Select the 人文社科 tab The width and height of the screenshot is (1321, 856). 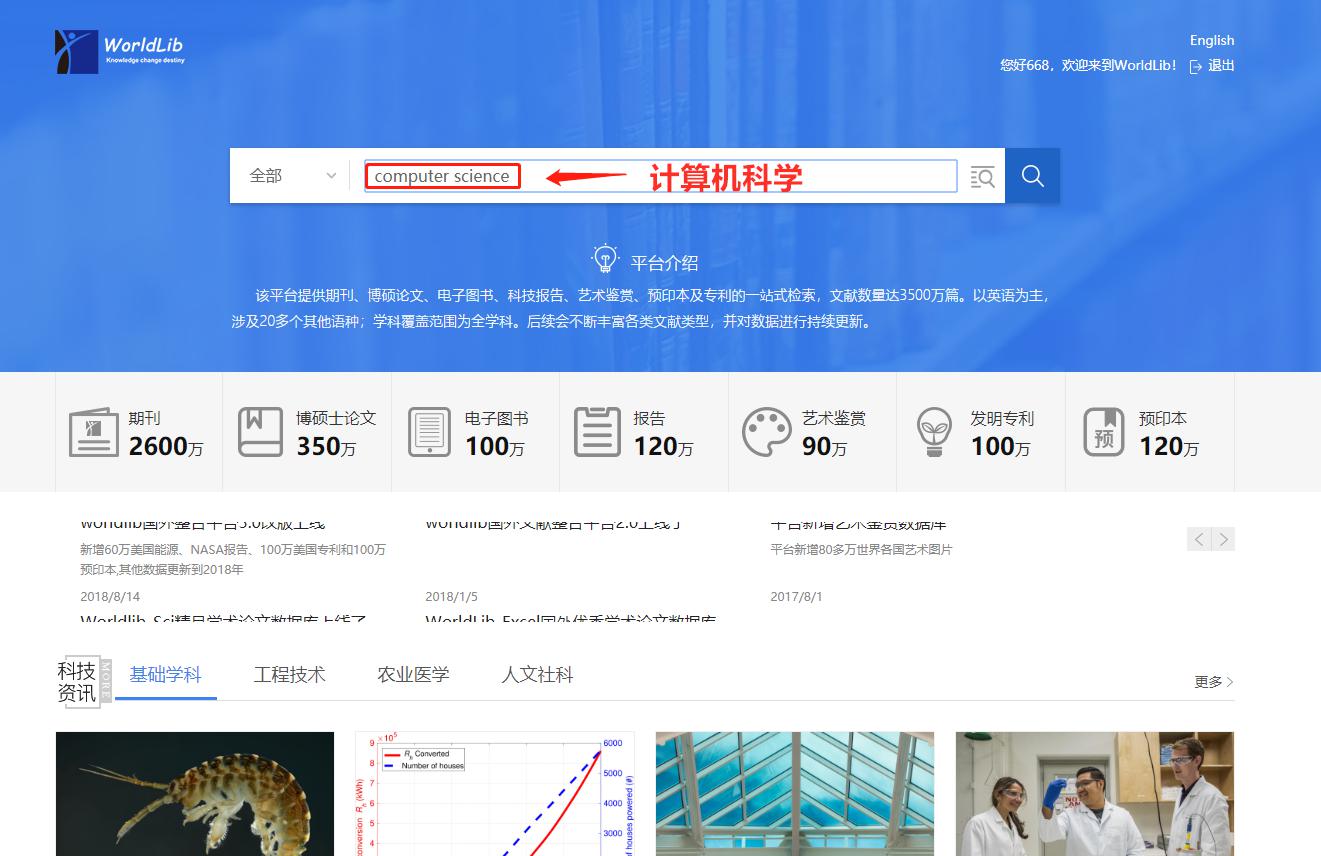(x=537, y=675)
